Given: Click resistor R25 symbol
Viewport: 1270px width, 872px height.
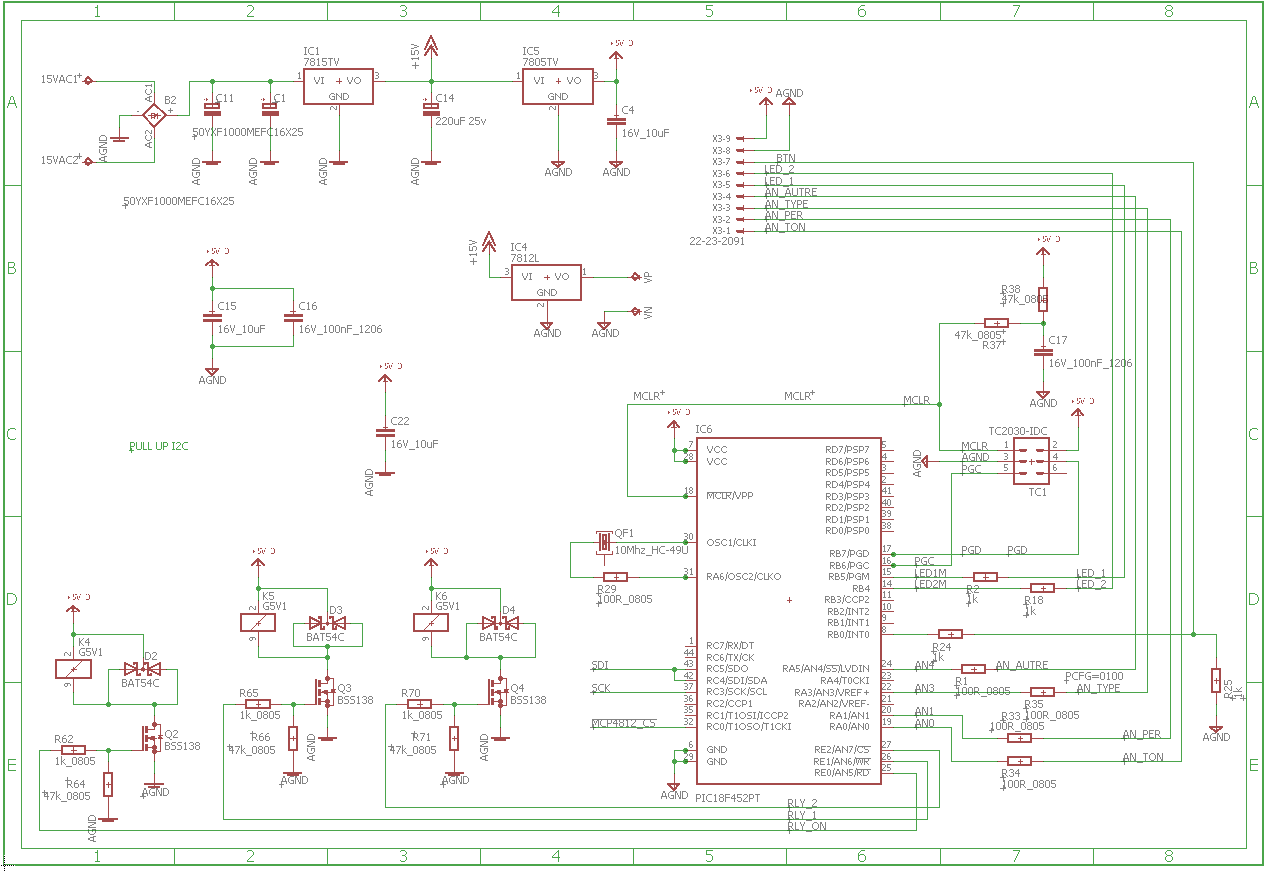Looking at the screenshot, I should (1216, 681).
